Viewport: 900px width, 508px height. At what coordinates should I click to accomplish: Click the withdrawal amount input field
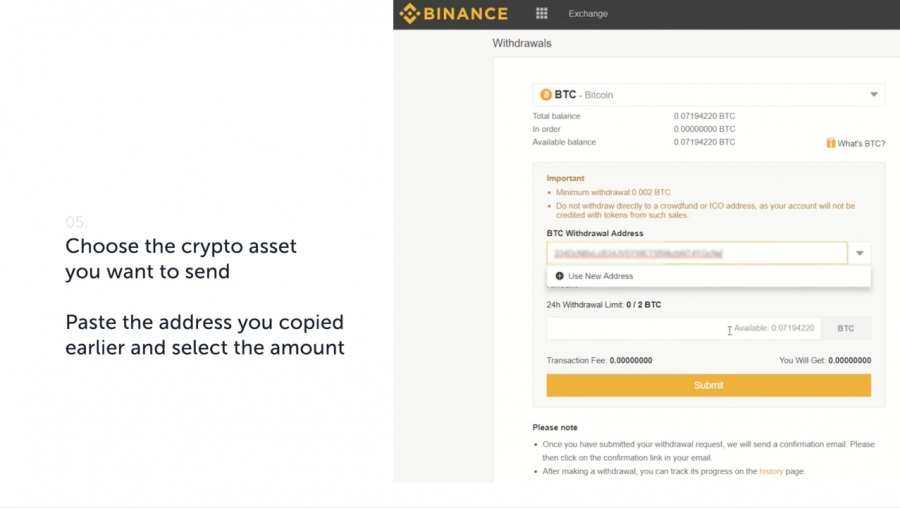684,328
